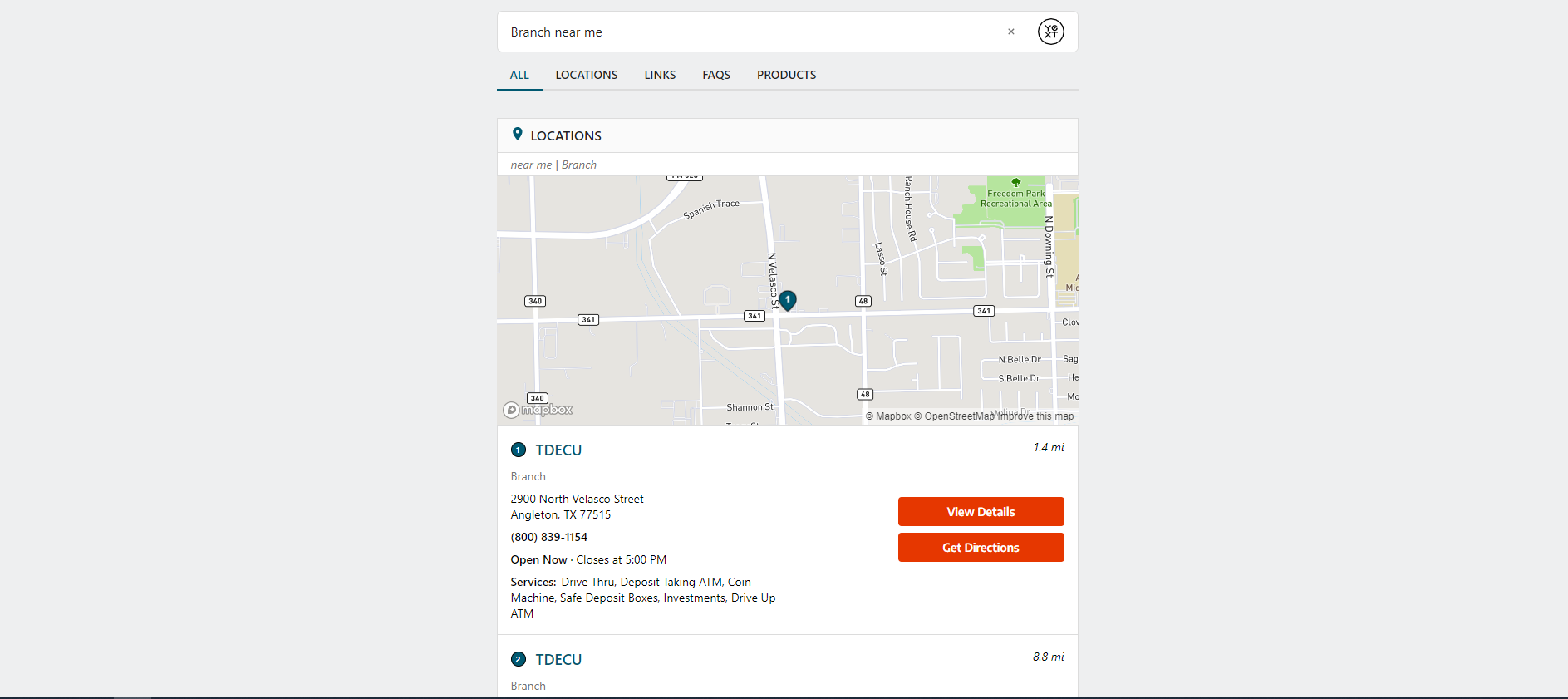Click the 8.8 mi distance label
The image size is (1568, 699).
tap(1049, 657)
